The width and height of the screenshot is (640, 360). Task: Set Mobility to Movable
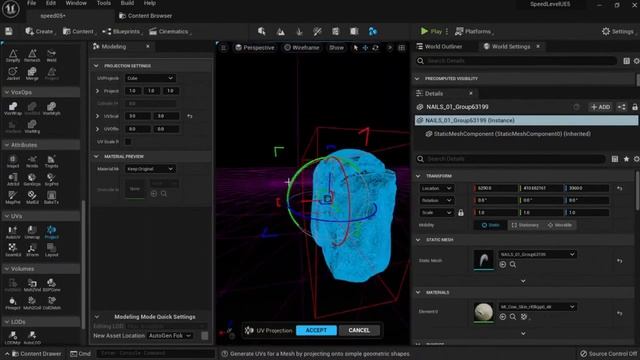click(560, 225)
